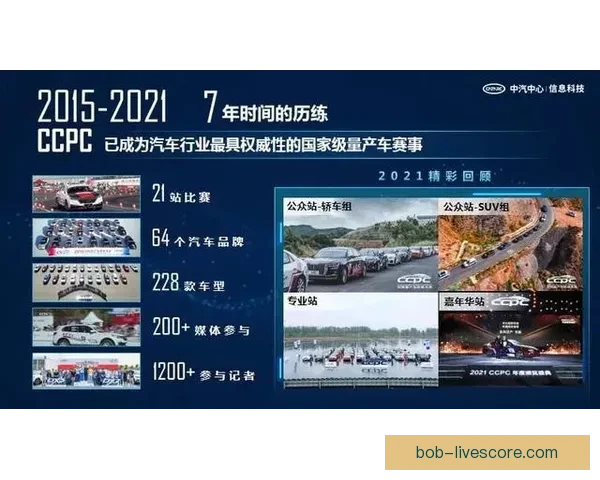Select the '1200+ 参与记者' group photo thumbnail
Viewport: 600px width, 480px height.
tap(86, 371)
